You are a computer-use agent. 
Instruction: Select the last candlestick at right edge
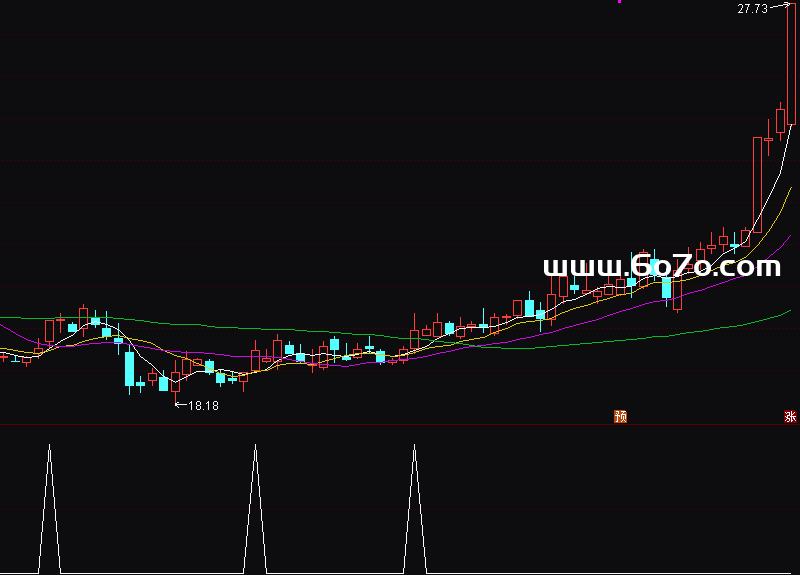point(791,65)
